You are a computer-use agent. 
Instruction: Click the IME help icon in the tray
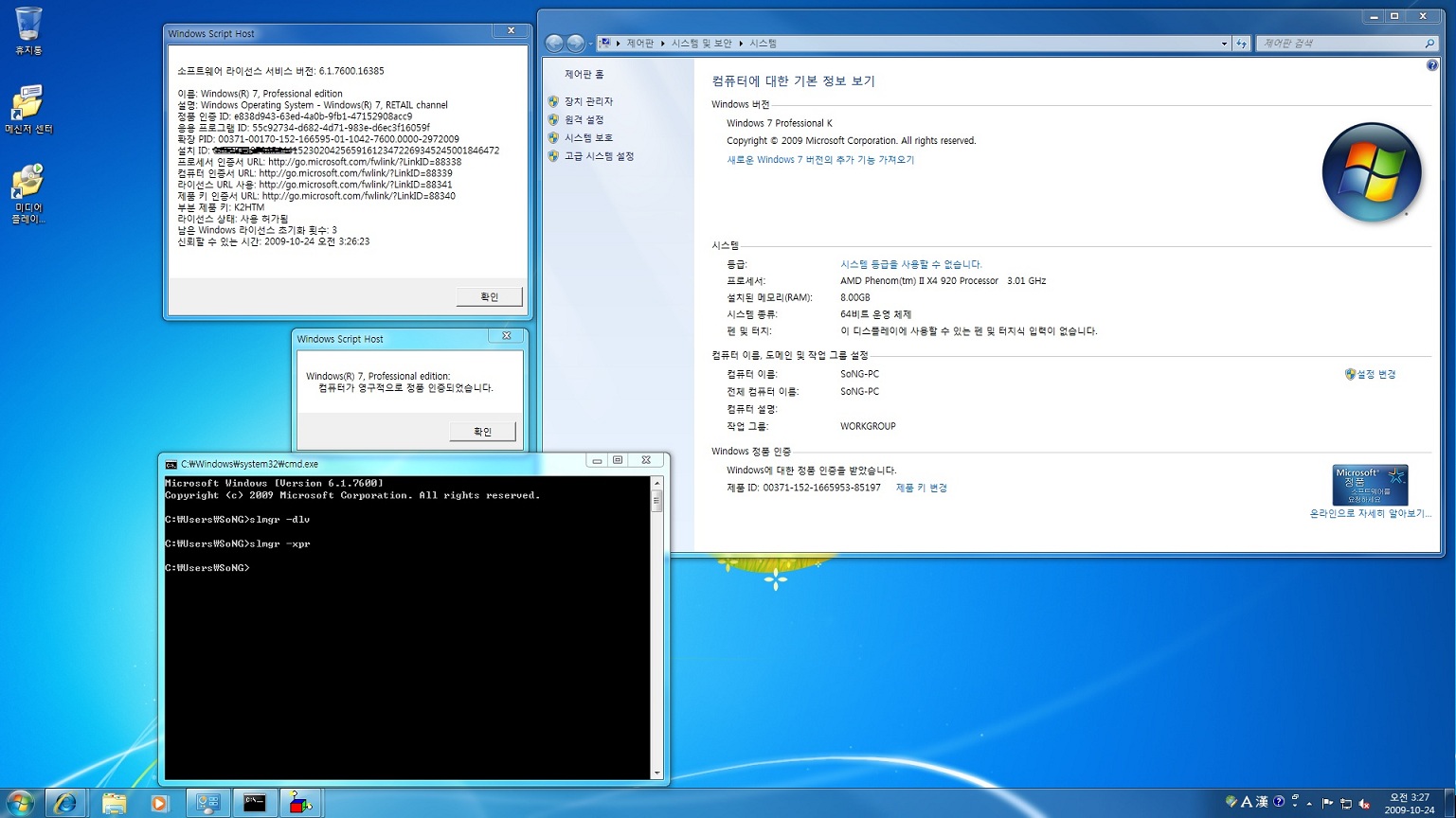tap(1279, 802)
